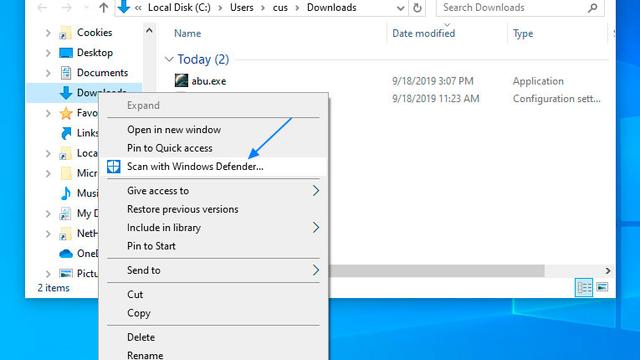Expand the Favorites tree node
640x360 pixels.
(x=48, y=113)
